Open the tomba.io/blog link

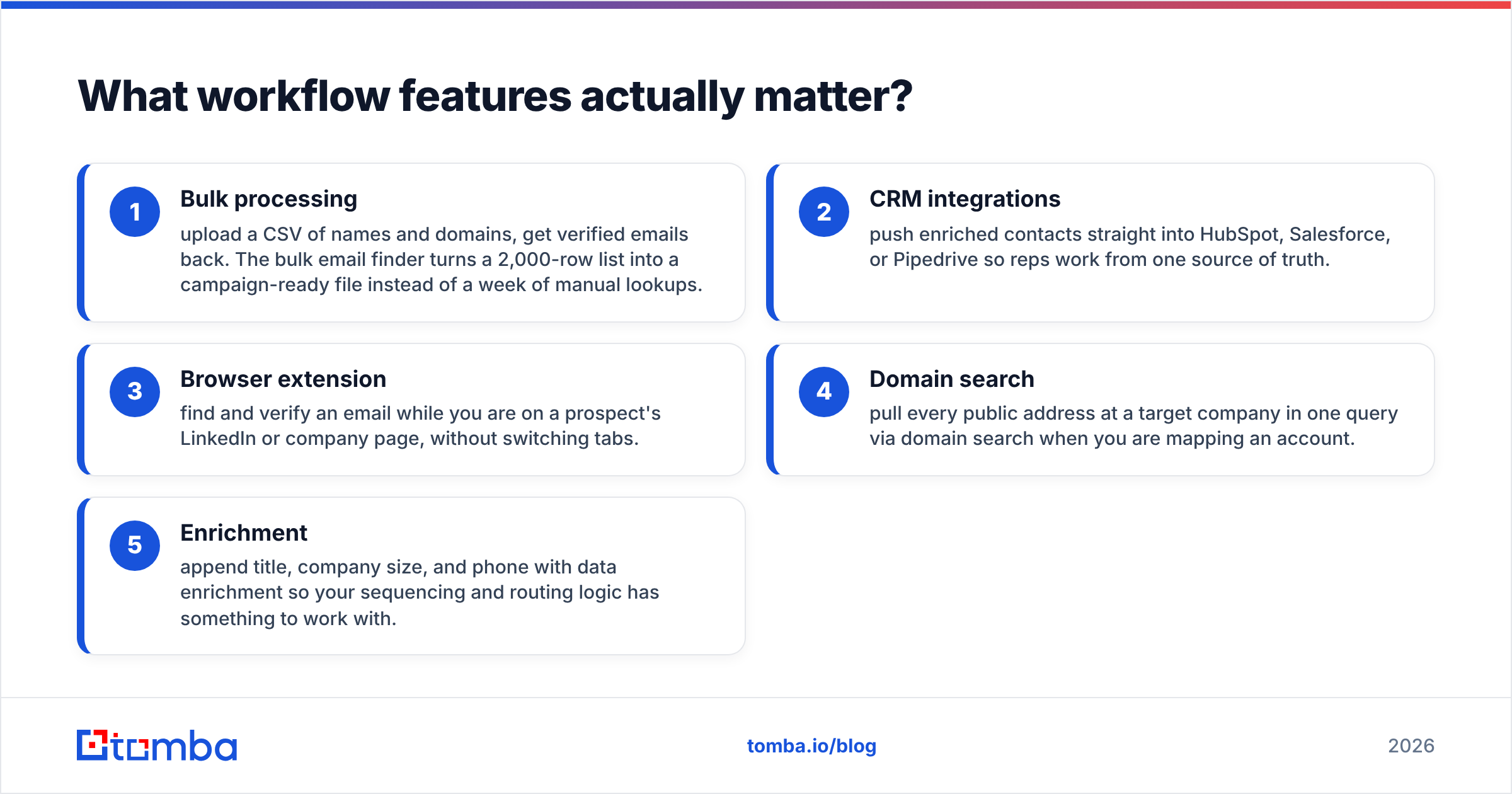click(811, 746)
